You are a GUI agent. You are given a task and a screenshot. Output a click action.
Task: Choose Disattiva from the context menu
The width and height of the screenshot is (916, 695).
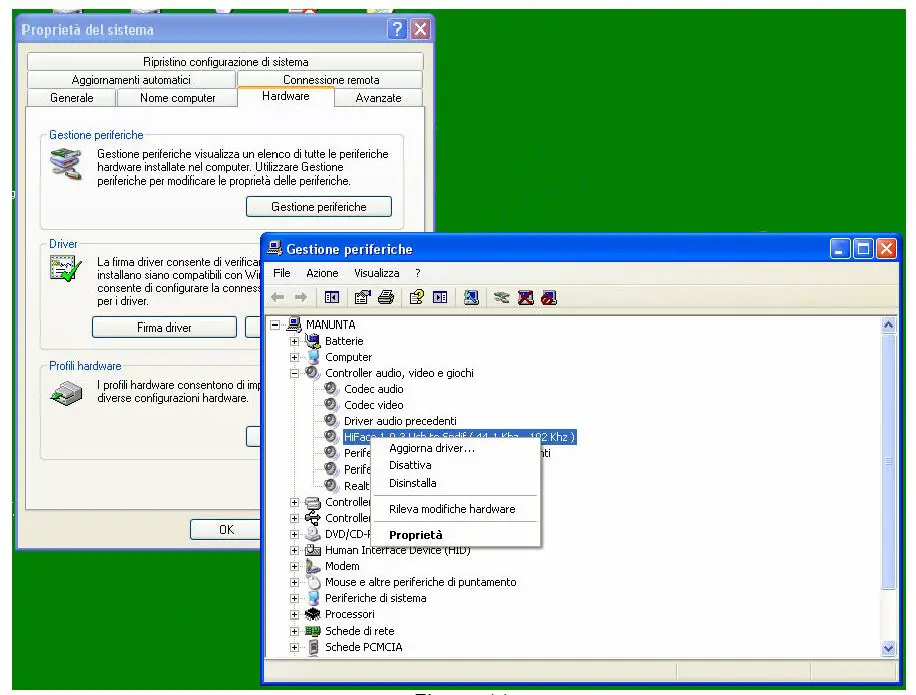[x=454, y=465]
